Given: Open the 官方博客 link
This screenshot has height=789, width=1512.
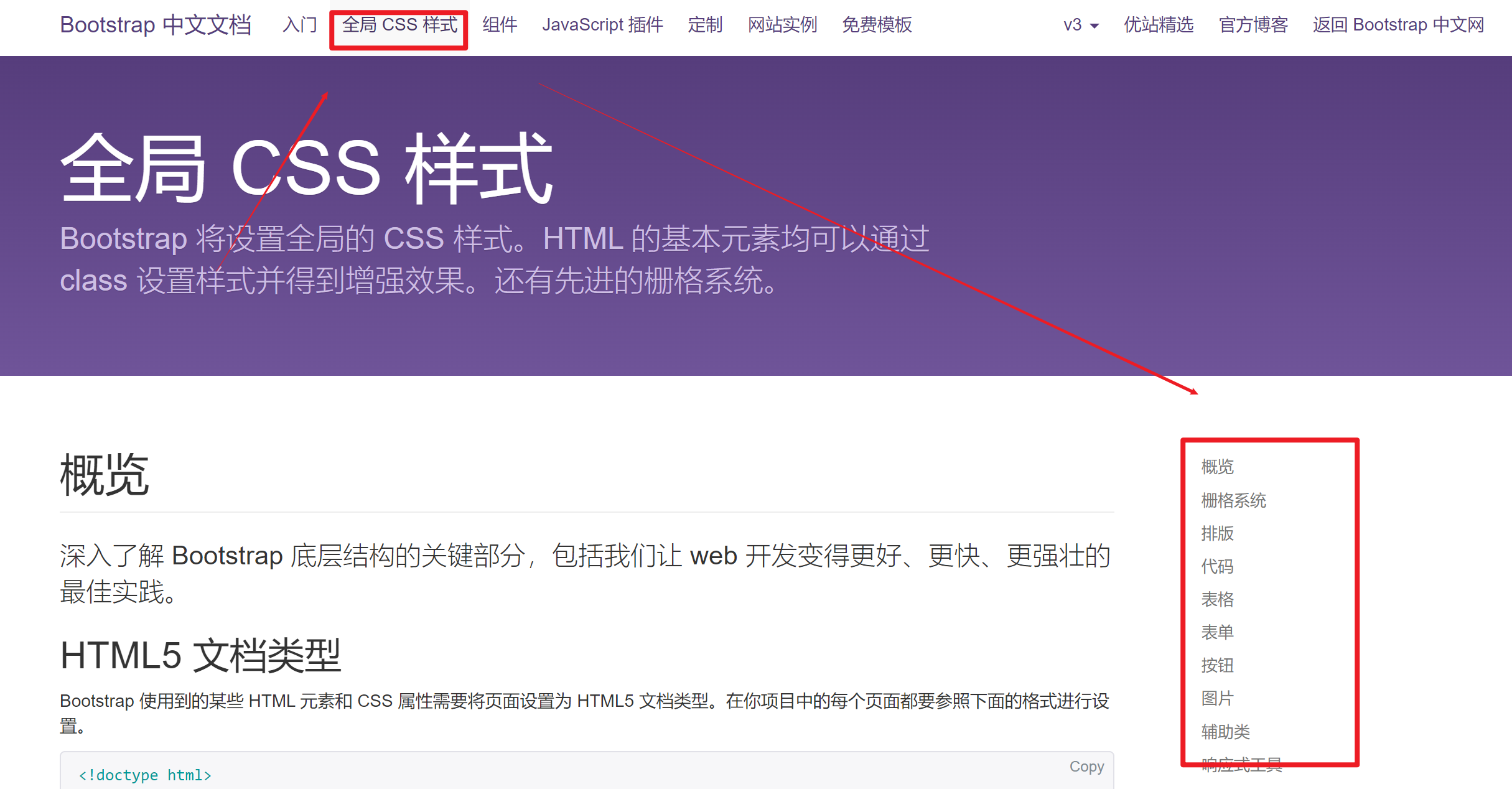Looking at the screenshot, I should [x=1253, y=25].
